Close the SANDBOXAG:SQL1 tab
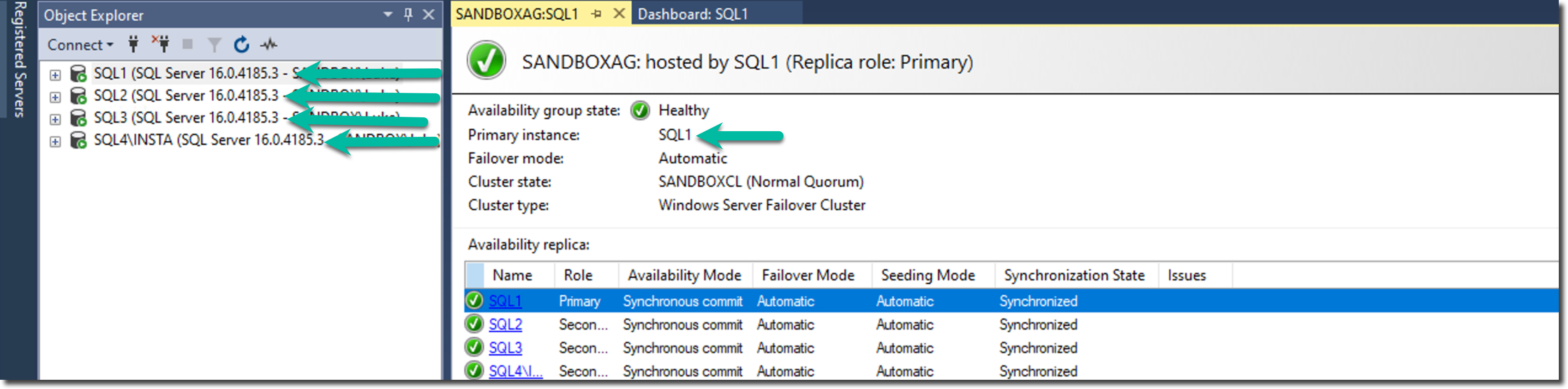The height and width of the screenshot is (389, 1568). point(618,13)
